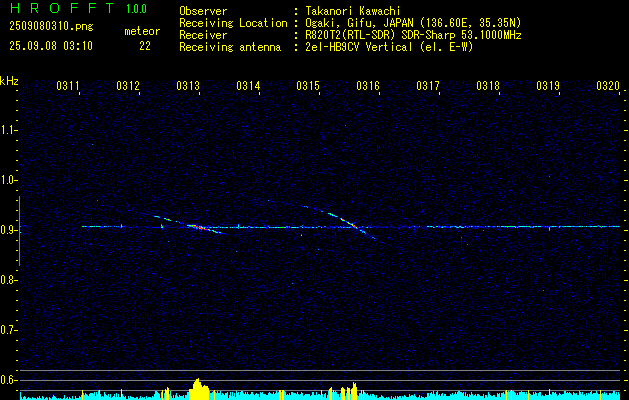This screenshot has width=629, height=400.
Task: Click the 0320 time marker
Action: pyautogui.click(x=608, y=85)
